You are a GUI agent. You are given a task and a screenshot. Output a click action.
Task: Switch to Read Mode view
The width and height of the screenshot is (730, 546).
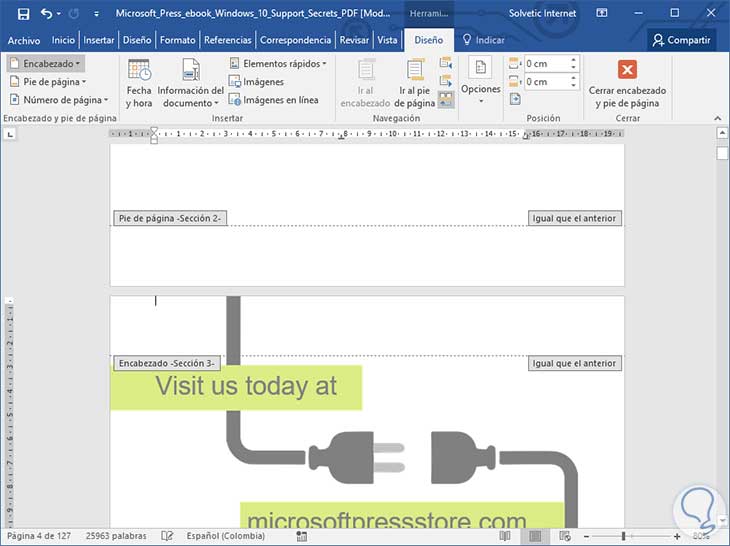tap(505, 536)
